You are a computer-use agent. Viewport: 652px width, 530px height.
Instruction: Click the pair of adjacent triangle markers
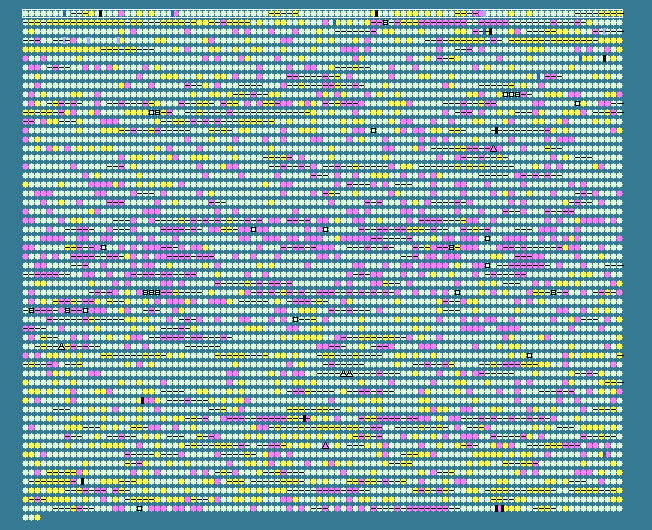(346, 373)
